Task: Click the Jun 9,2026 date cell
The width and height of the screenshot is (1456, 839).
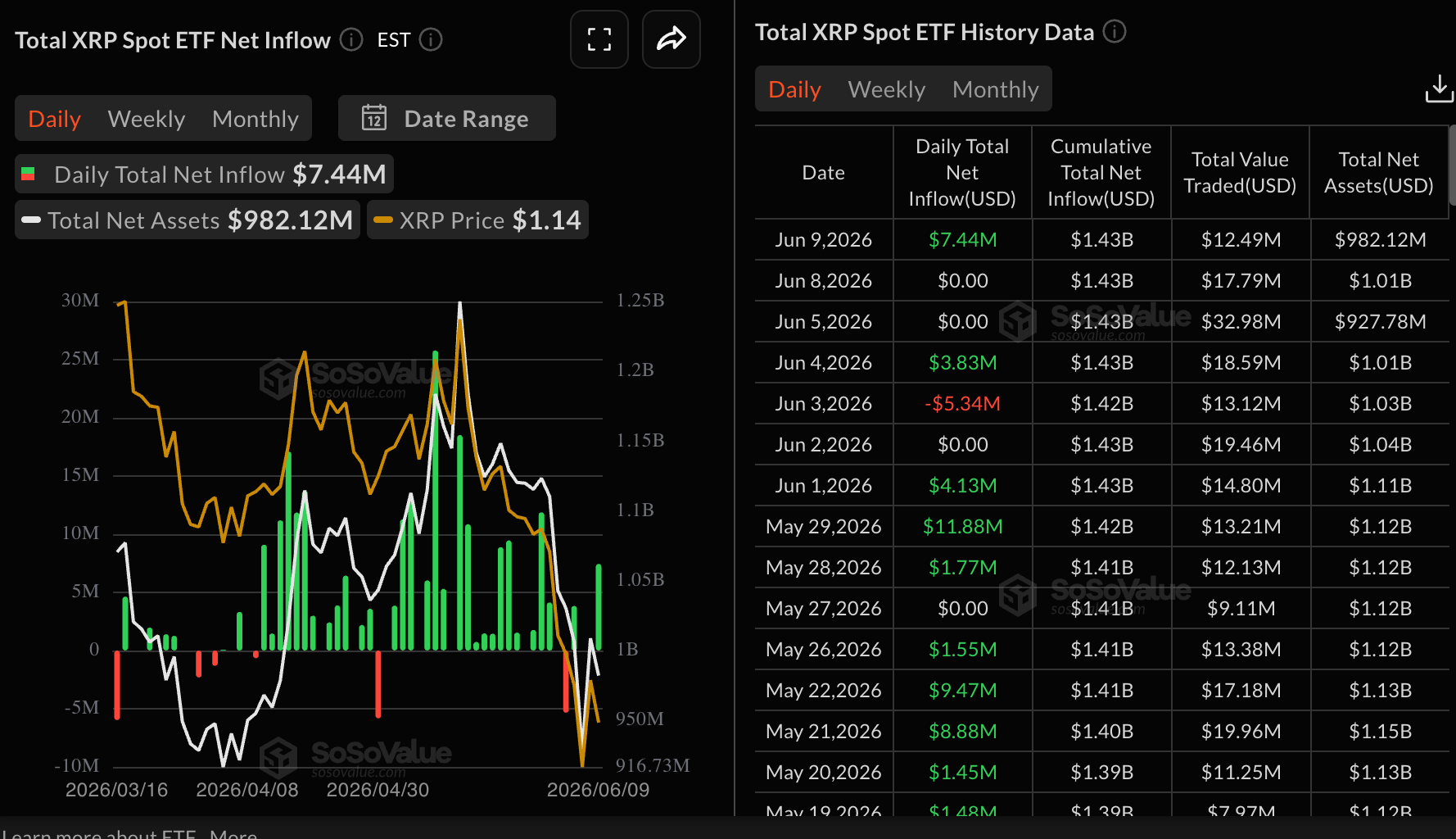Action: (x=823, y=239)
